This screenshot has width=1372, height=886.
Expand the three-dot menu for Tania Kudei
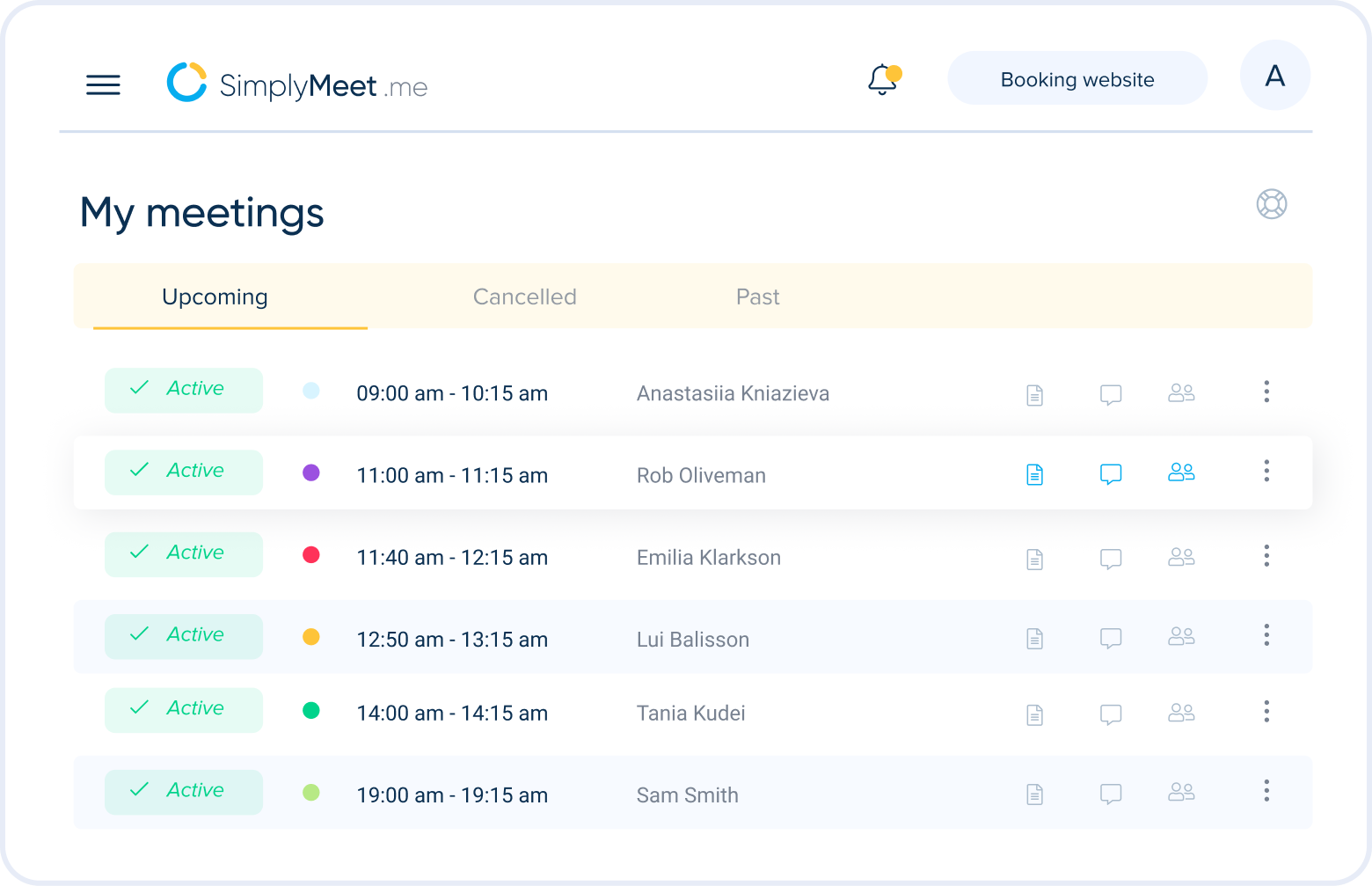1266,711
